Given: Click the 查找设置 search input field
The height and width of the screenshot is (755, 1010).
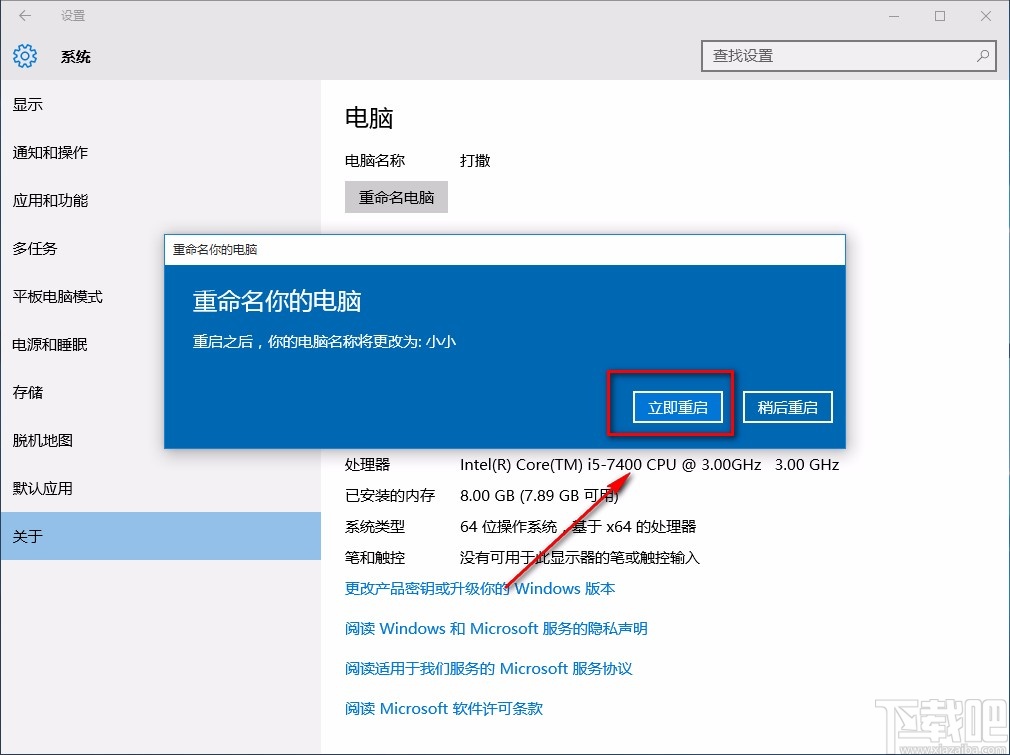Looking at the screenshot, I should (x=830, y=56).
